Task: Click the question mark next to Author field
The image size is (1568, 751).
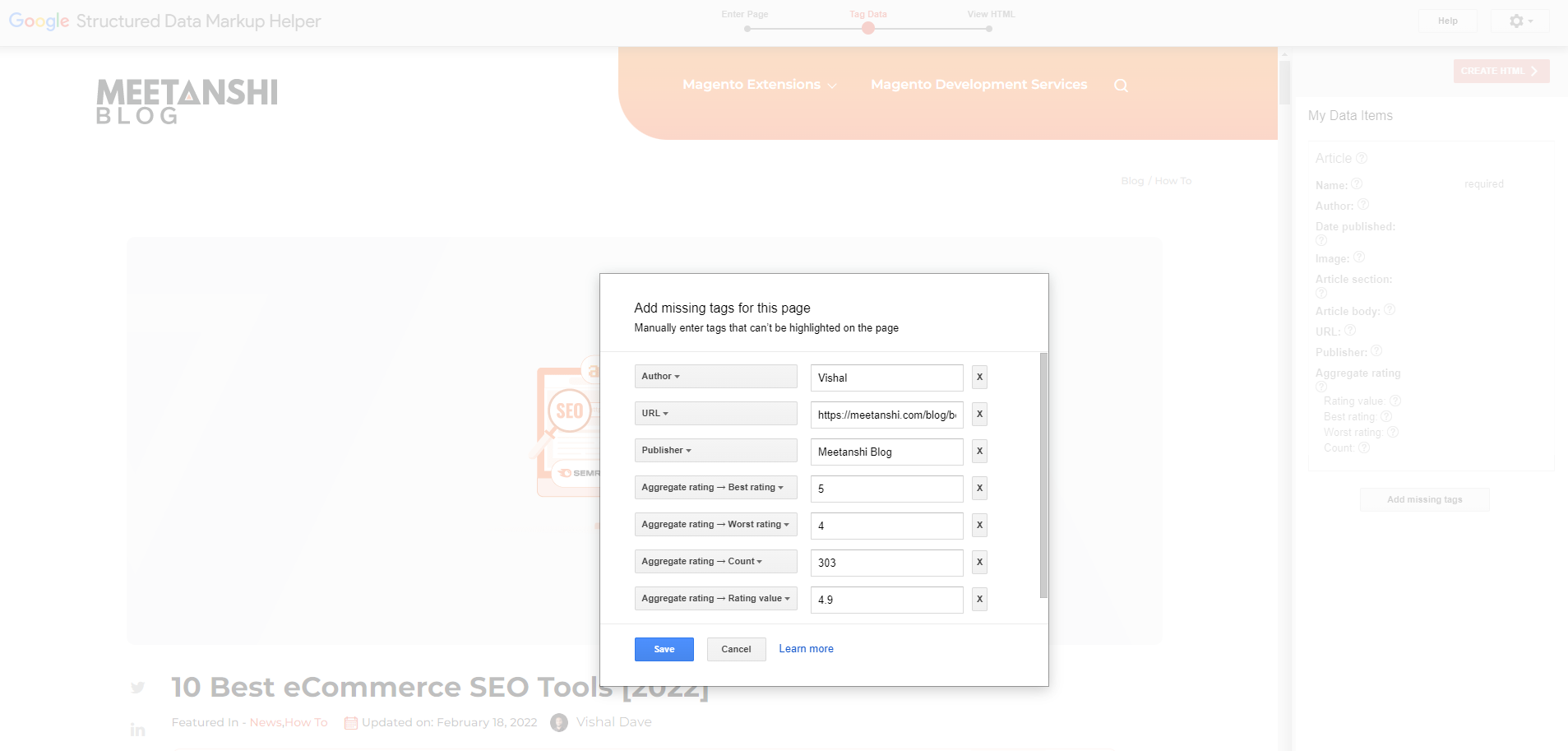Action: (1362, 204)
